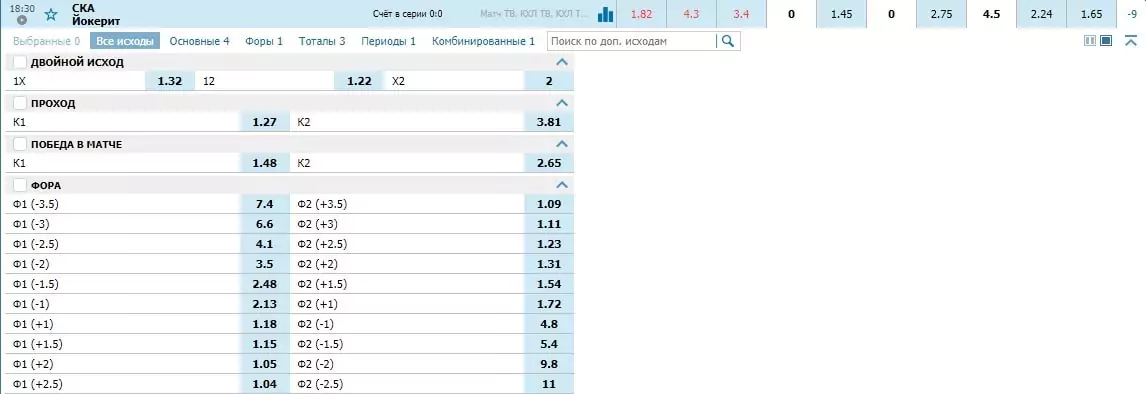Collapse all markets with the top arrow icon
Image resolution: width=1146 pixels, height=394 pixels.
click(x=1130, y=41)
